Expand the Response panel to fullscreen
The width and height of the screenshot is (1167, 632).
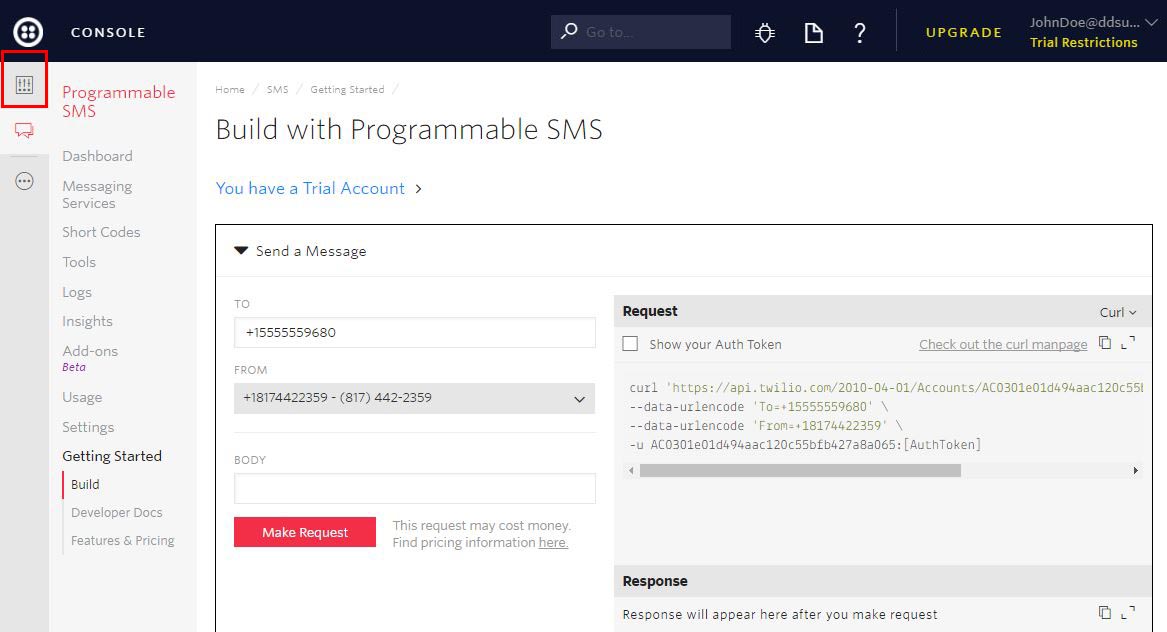point(1128,613)
